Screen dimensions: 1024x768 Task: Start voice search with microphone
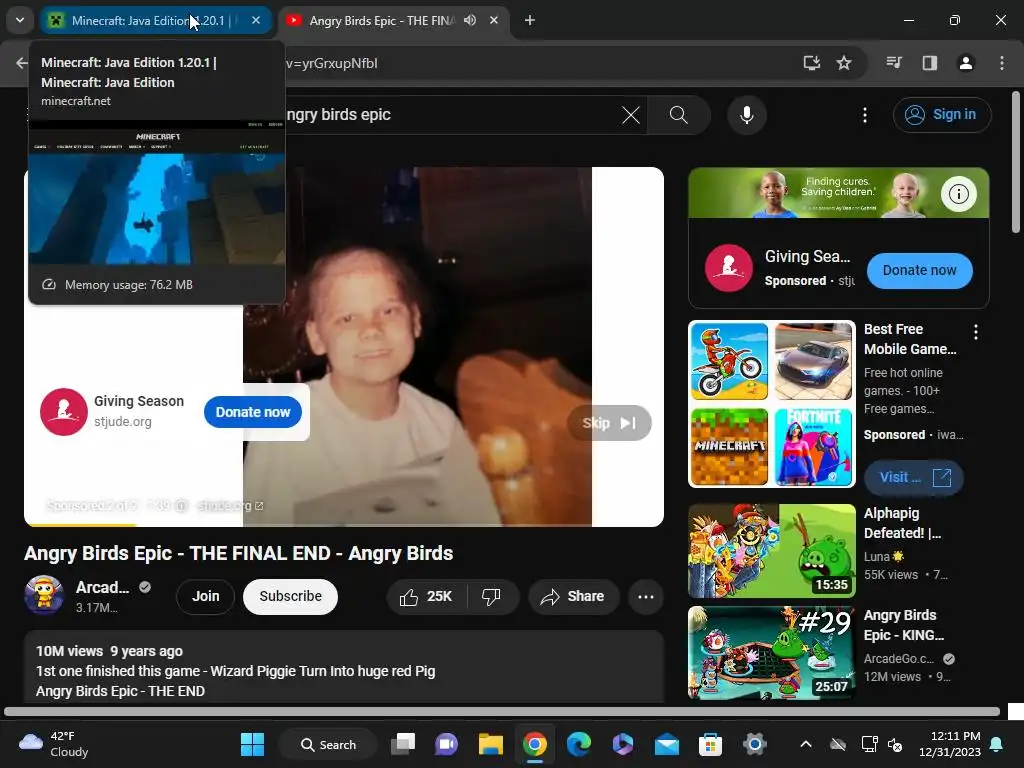tap(746, 115)
